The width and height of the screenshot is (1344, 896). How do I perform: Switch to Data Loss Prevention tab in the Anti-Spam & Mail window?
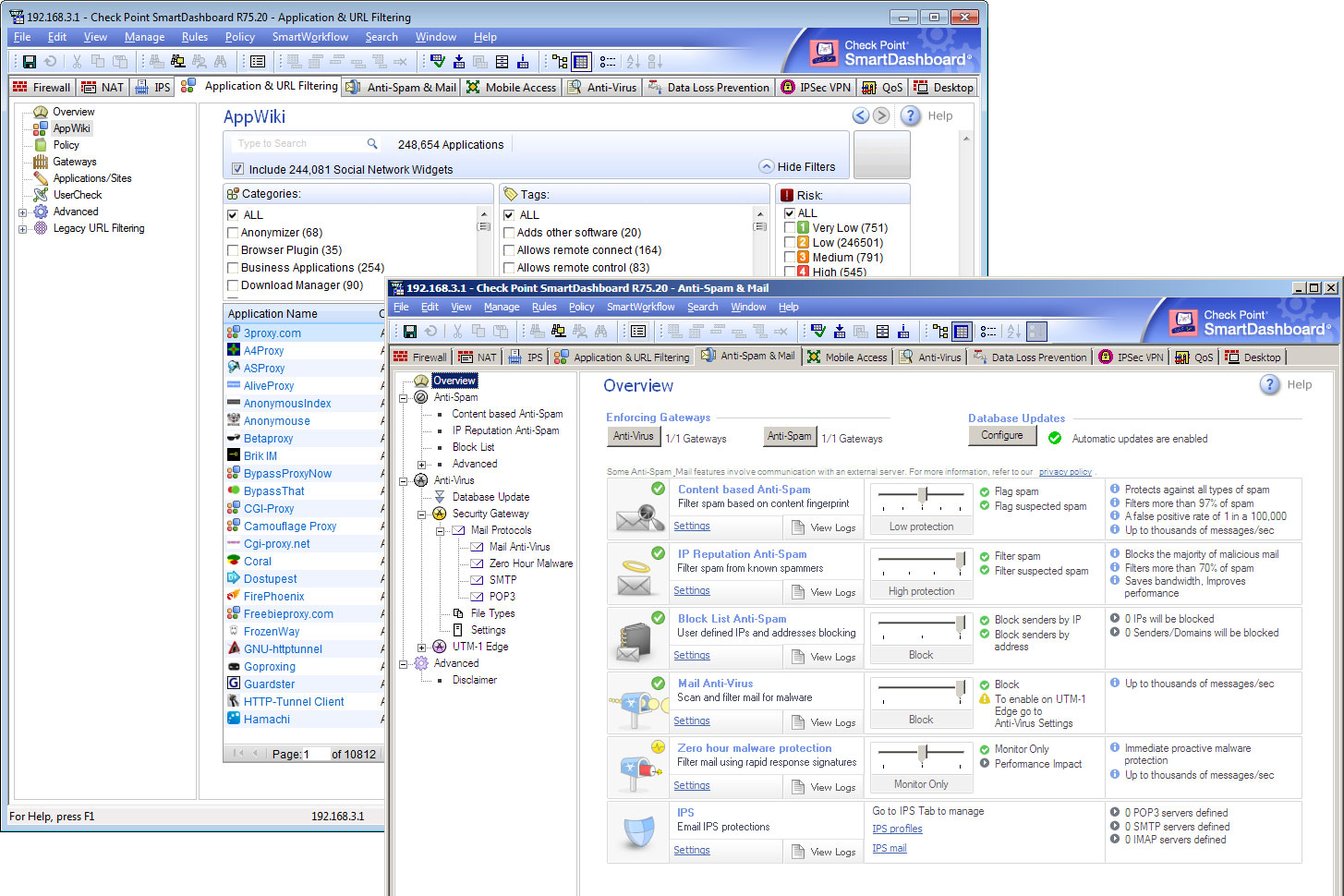click(x=1029, y=357)
